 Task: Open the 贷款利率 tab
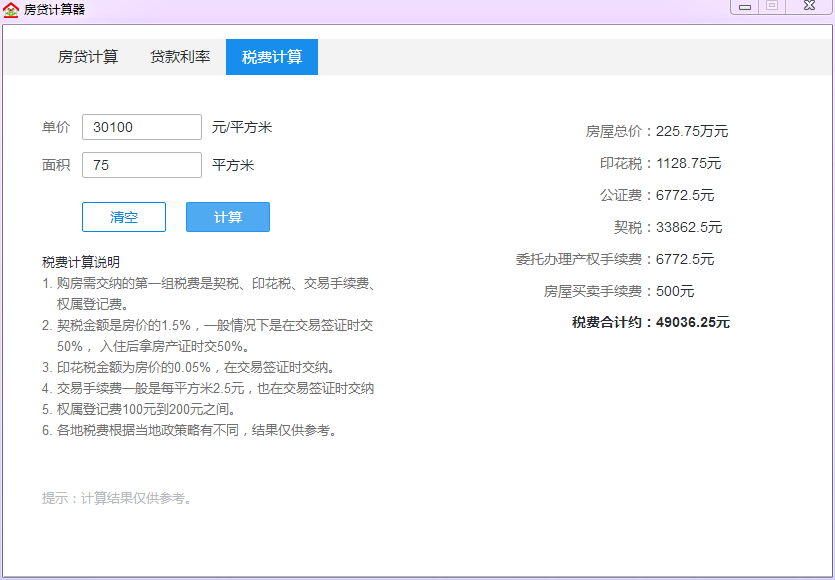tap(180, 57)
